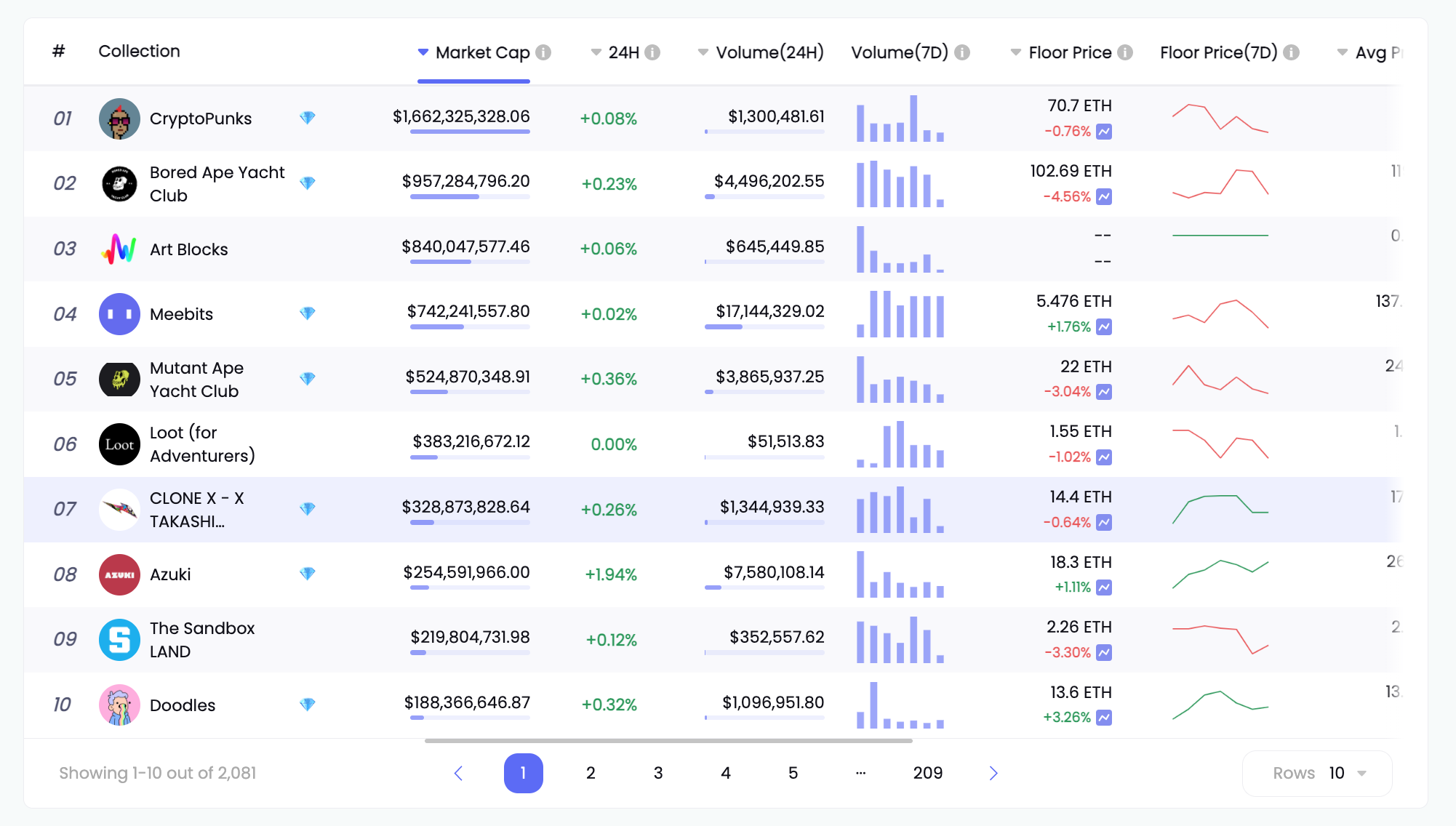Click Meebits verified diamond badge
Screen dimensions: 1456x826
coord(308,313)
